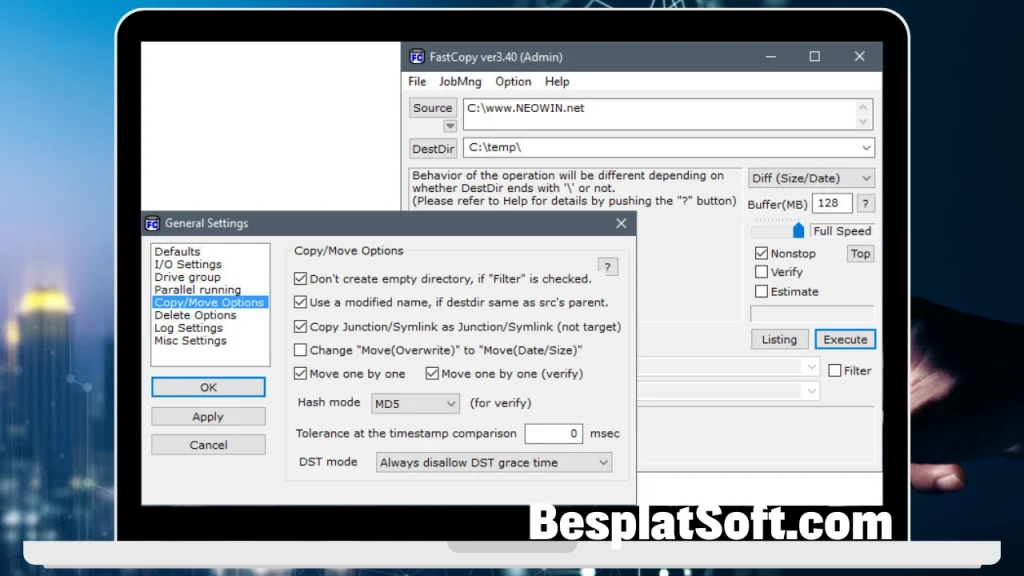1024x576 pixels.
Task: Click the arrow icon below the Source button
Action: point(448,126)
